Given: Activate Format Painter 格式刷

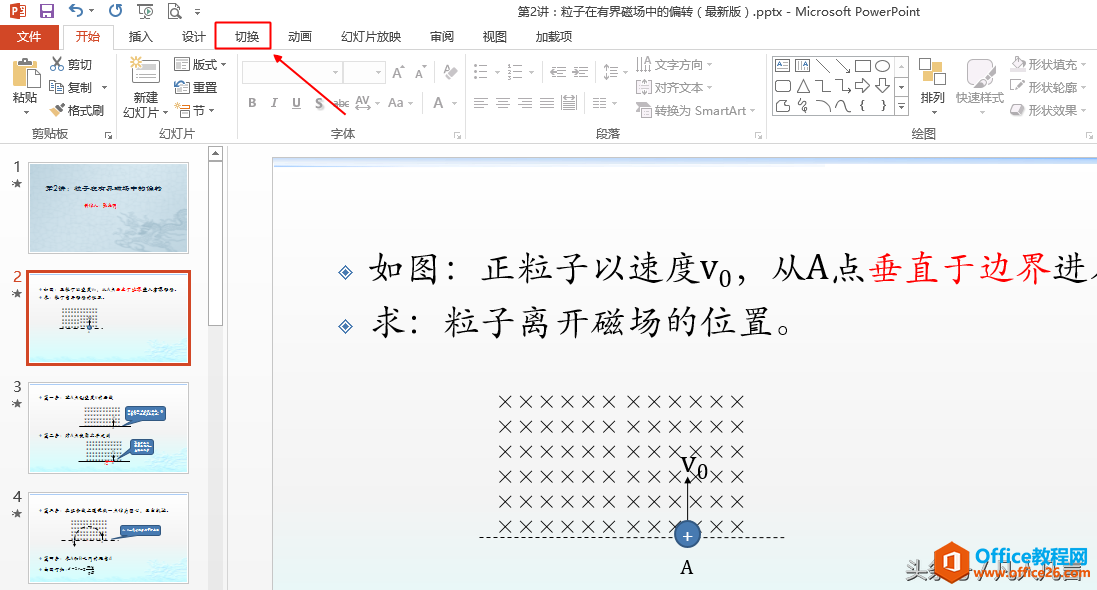Looking at the screenshot, I should (x=76, y=111).
